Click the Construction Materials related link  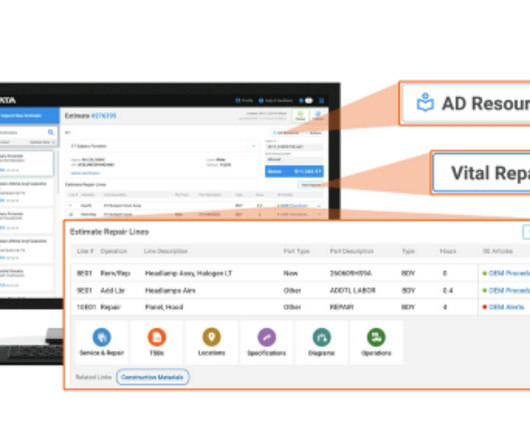point(152,377)
